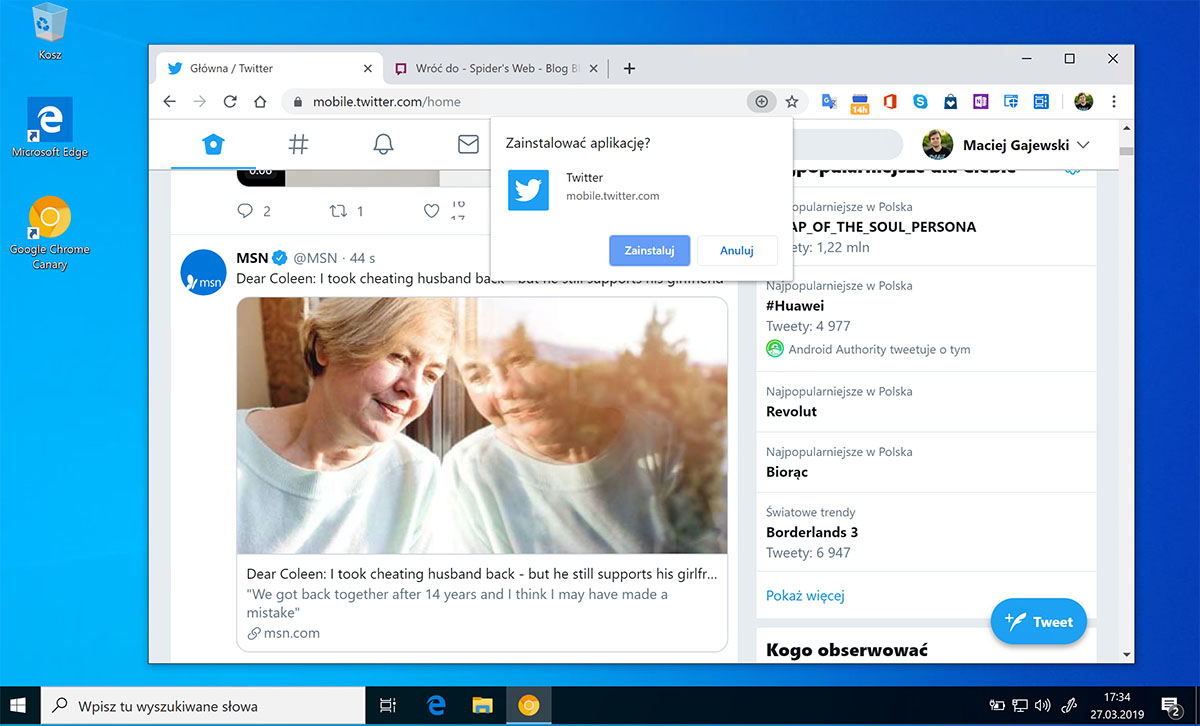This screenshot has height=726, width=1200.
Task: Click the install app plus icon in address bar
Action: tap(761, 101)
